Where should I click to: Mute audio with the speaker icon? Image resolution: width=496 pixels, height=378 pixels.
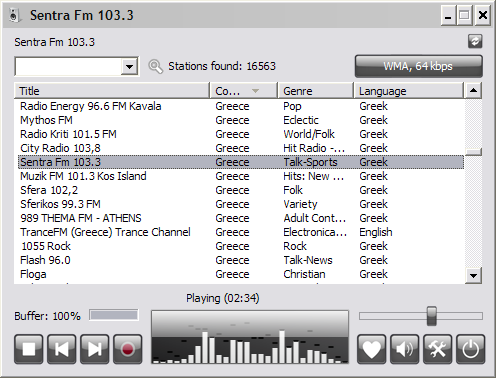click(x=404, y=349)
